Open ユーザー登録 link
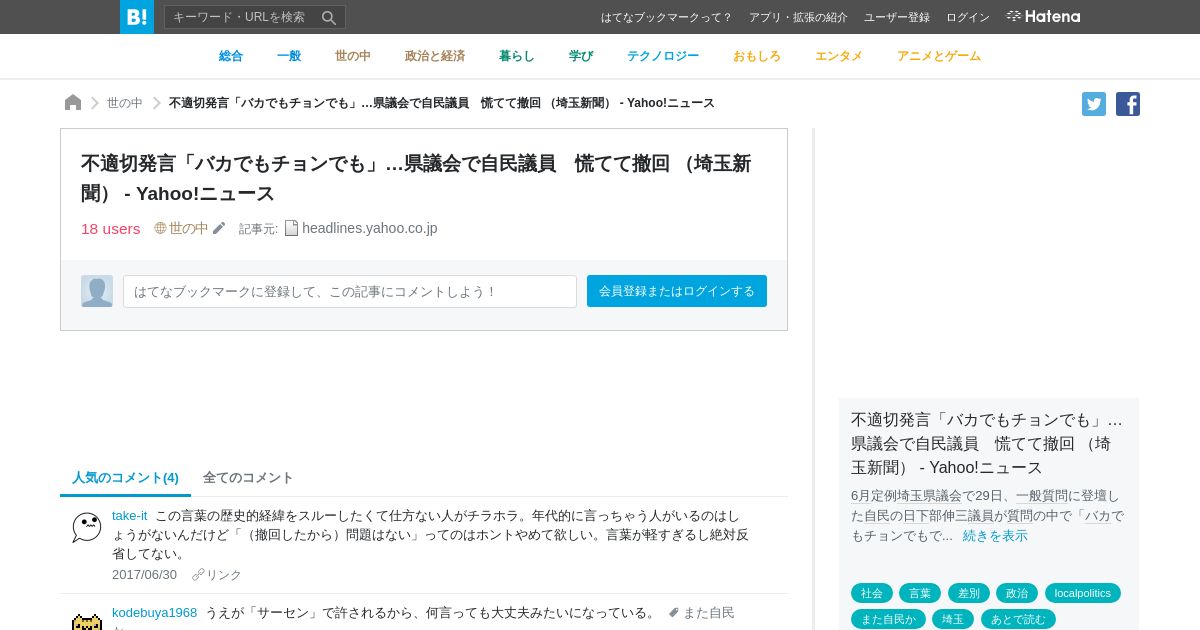Image resolution: width=1200 pixels, height=630 pixels. (897, 17)
